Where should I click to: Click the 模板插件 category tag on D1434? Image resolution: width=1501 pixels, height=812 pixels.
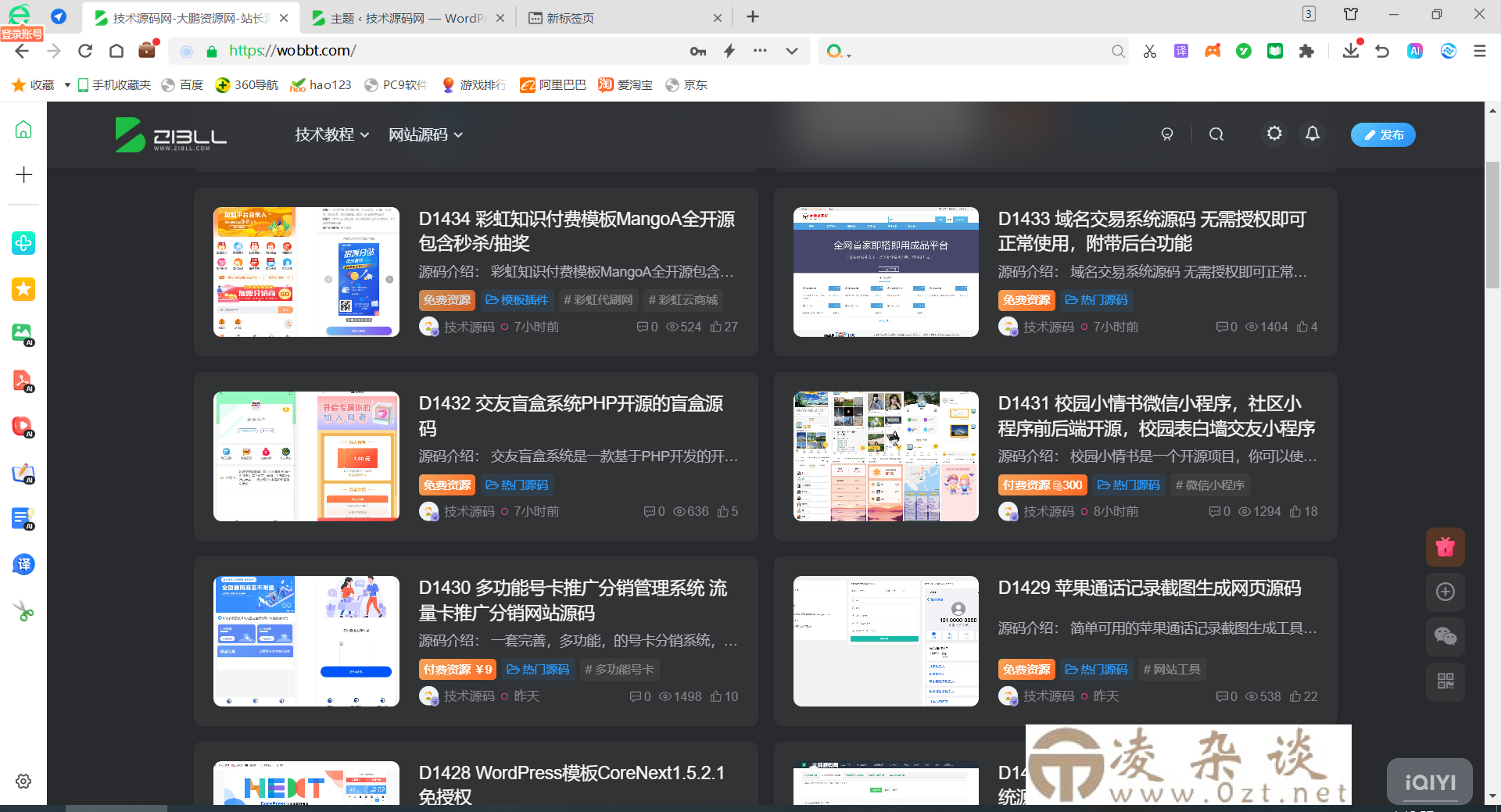(x=517, y=300)
